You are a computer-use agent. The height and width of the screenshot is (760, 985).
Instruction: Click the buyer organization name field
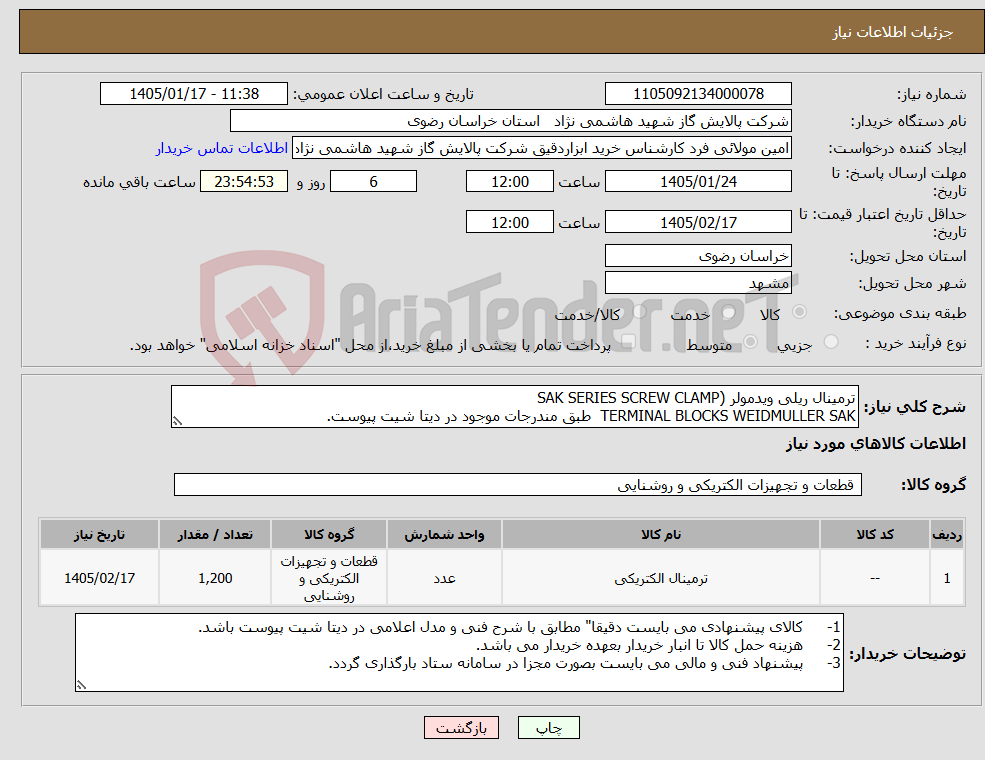[x=511, y=121]
